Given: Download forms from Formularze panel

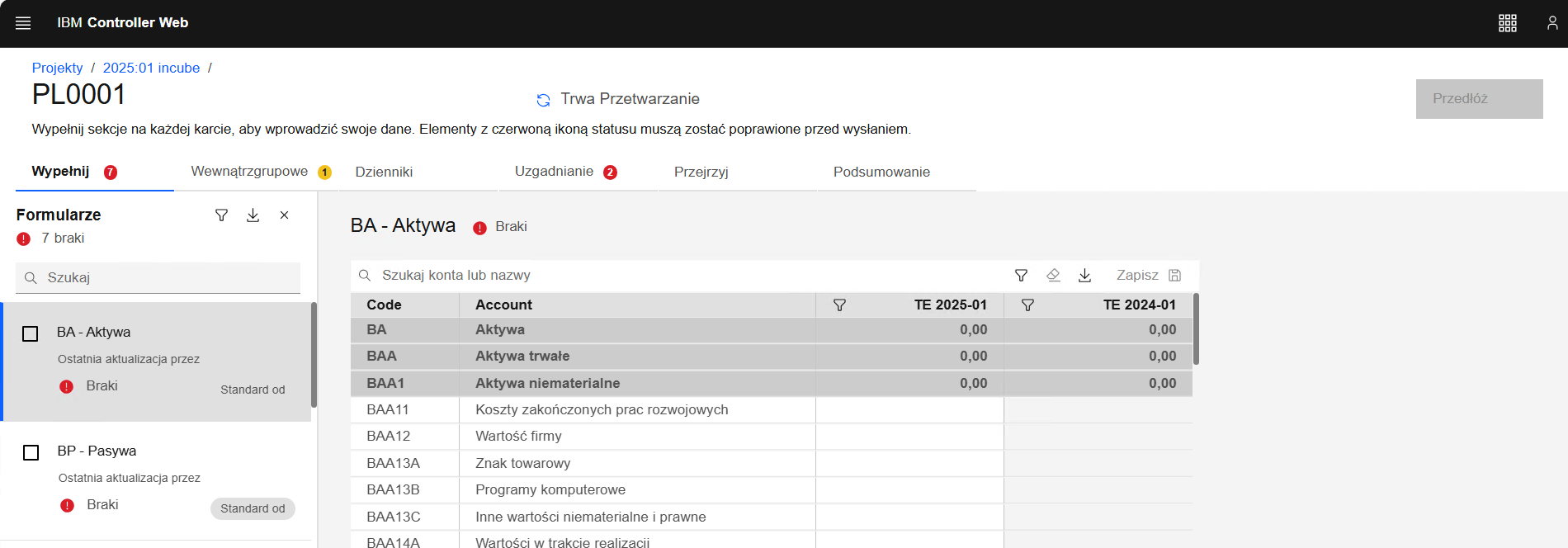Looking at the screenshot, I should pyautogui.click(x=253, y=215).
